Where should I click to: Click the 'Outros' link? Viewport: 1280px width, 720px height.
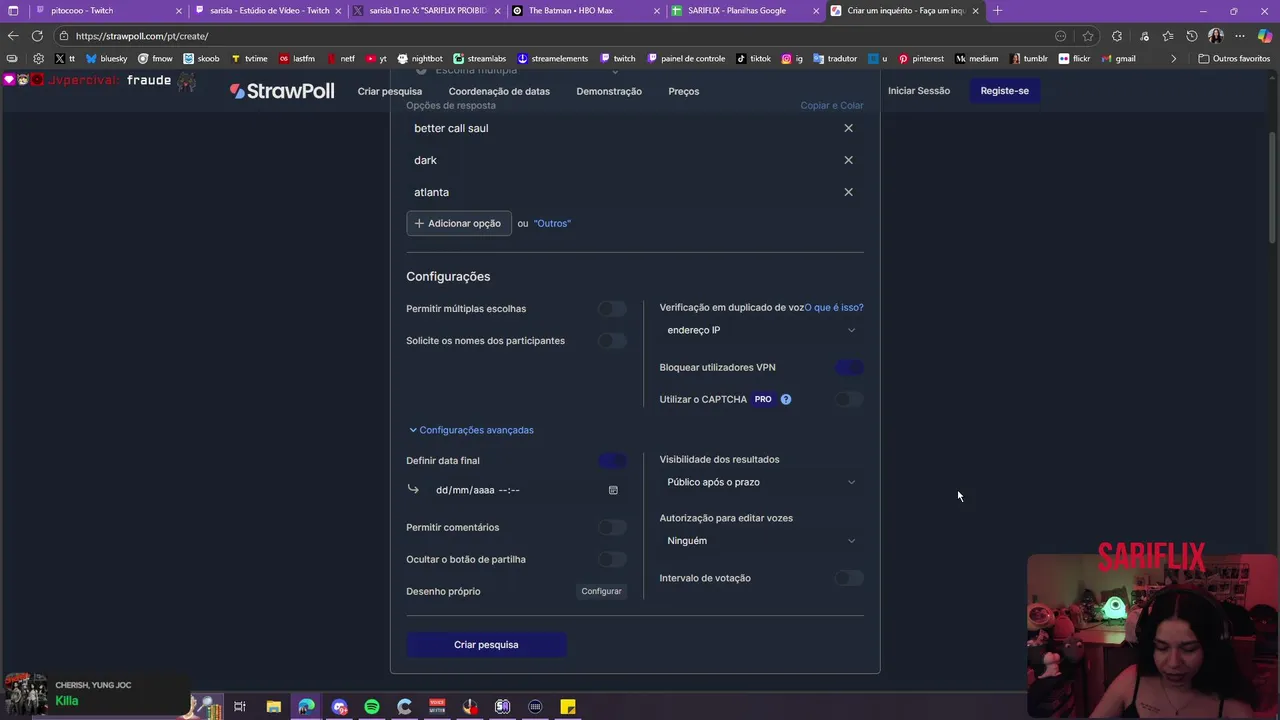tap(552, 224)
